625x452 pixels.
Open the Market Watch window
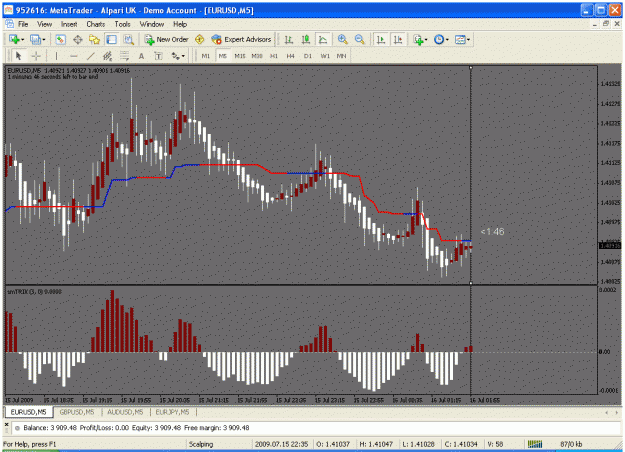[61, 39]
